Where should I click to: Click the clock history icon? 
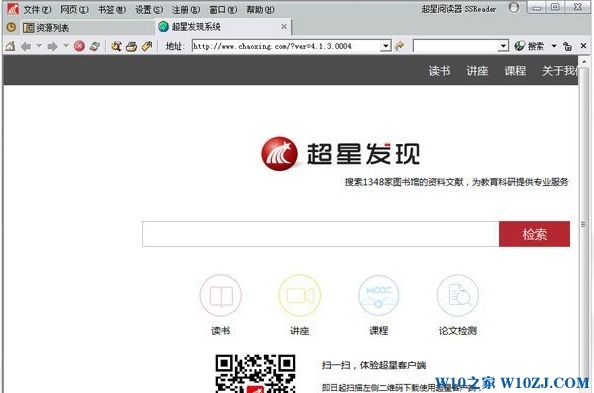click(x=11, y=27)
